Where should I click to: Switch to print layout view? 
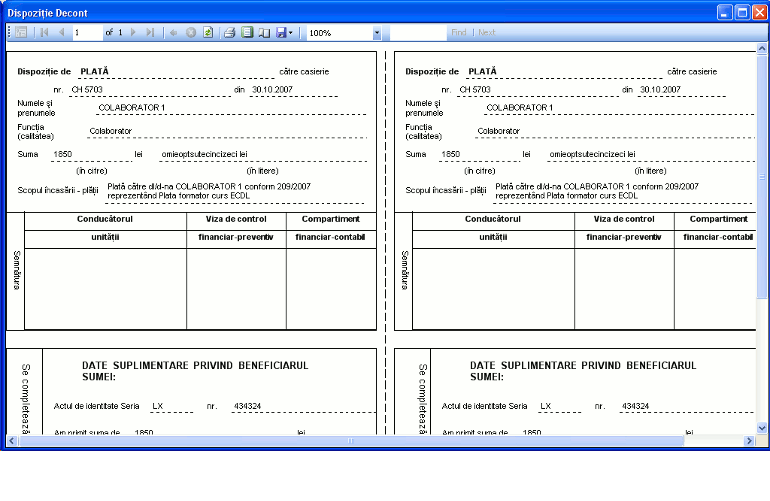click(x=248, y=32)
